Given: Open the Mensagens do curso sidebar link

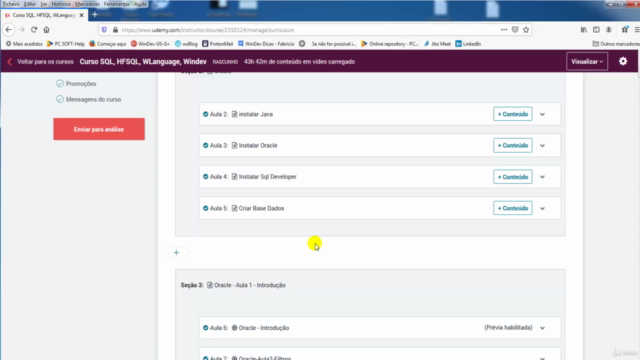Looking at the screenshot, I should (x=93, y=100).
